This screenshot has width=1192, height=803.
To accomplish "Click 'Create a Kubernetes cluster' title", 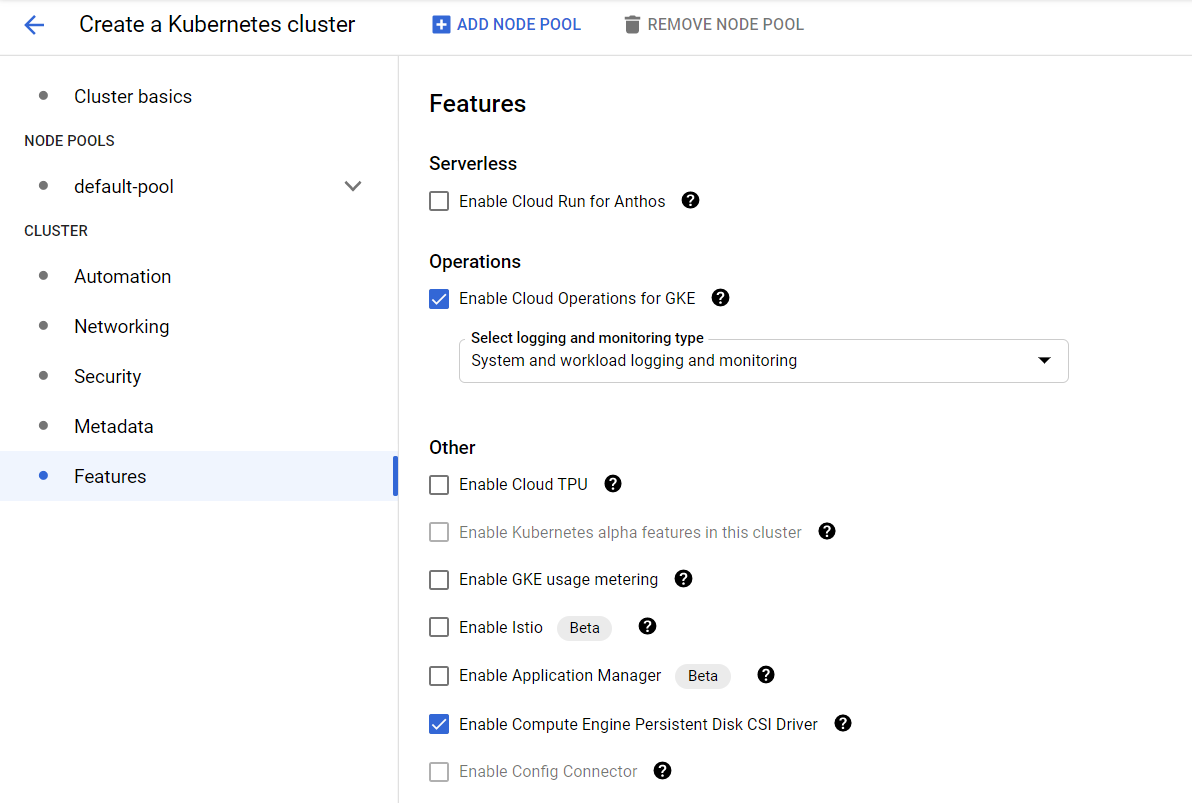I will click(217, 24).
